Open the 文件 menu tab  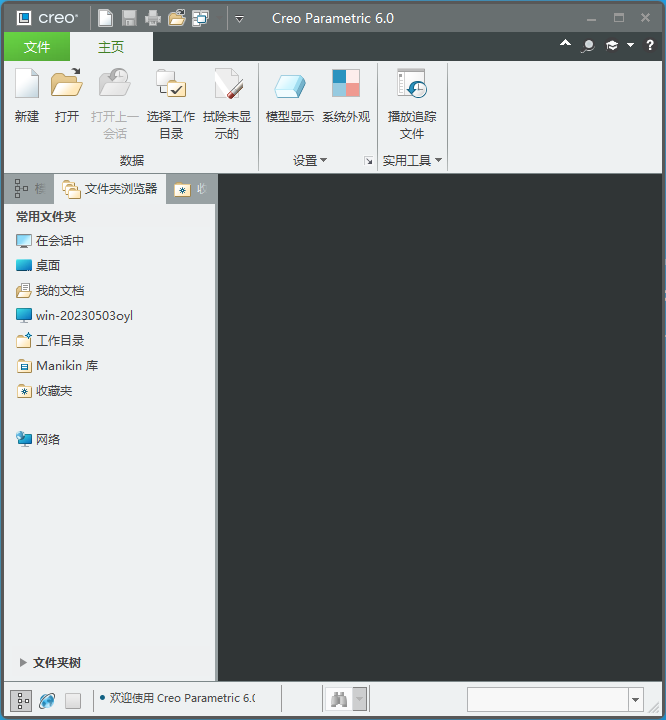pyautogui.click(x=37, y=46)
